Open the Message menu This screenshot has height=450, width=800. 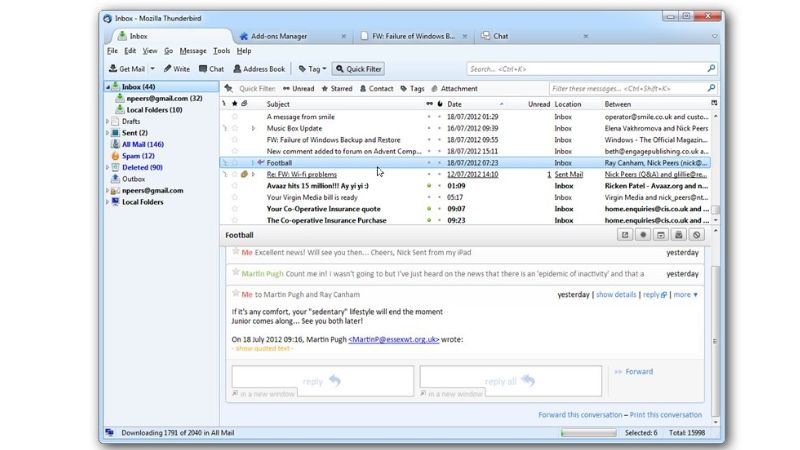click(x=193, y=51)
